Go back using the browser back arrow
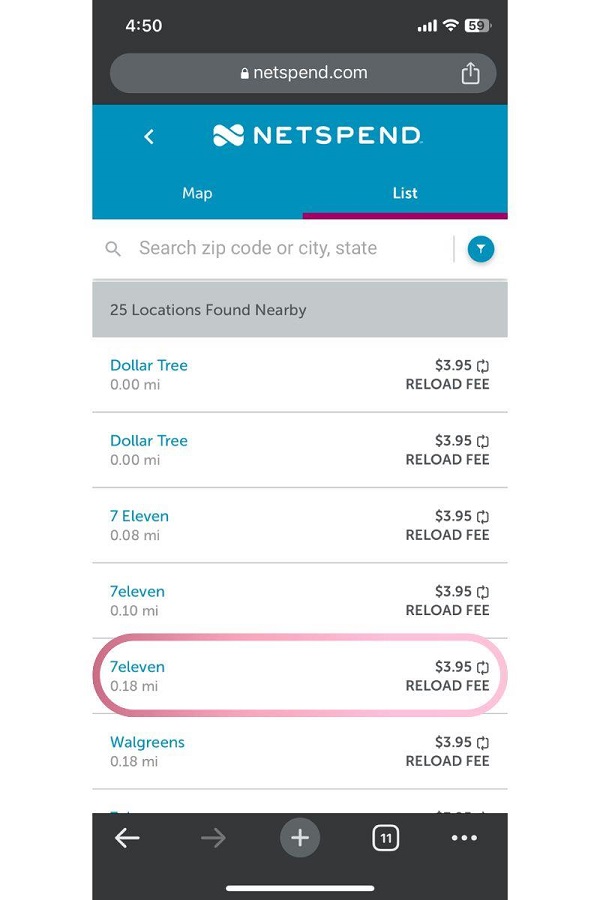This screenshot has width=600, height=900. (x=127, y=838)
